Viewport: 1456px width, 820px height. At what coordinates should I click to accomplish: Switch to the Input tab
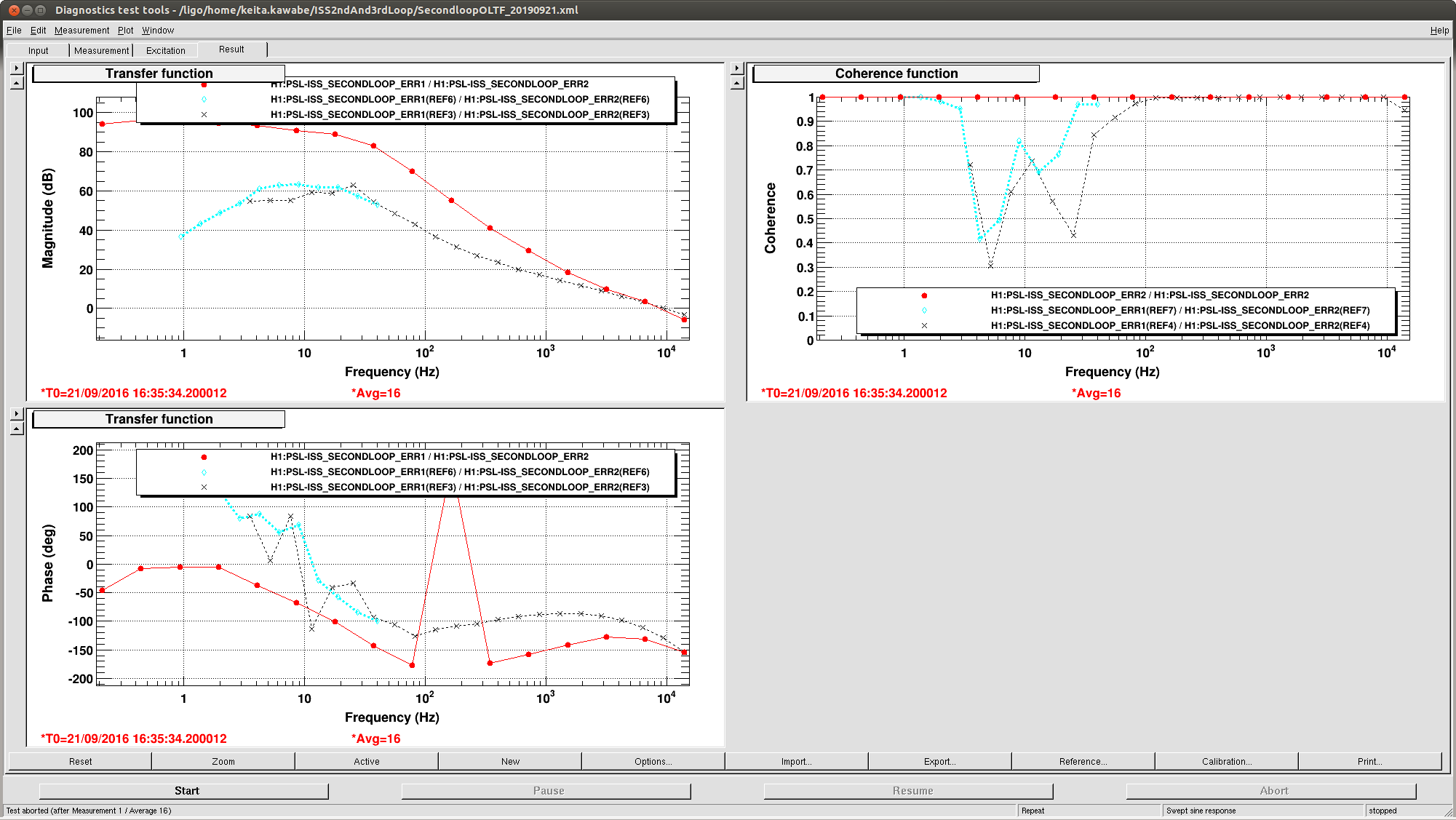tap(38, 50)
